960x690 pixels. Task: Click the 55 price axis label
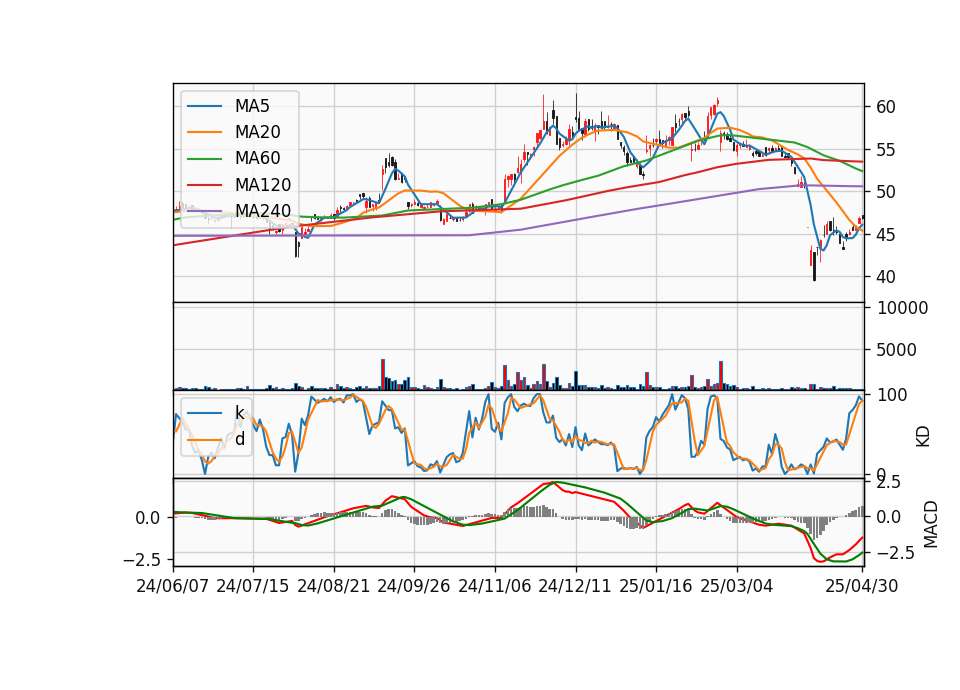pos(886,150)
